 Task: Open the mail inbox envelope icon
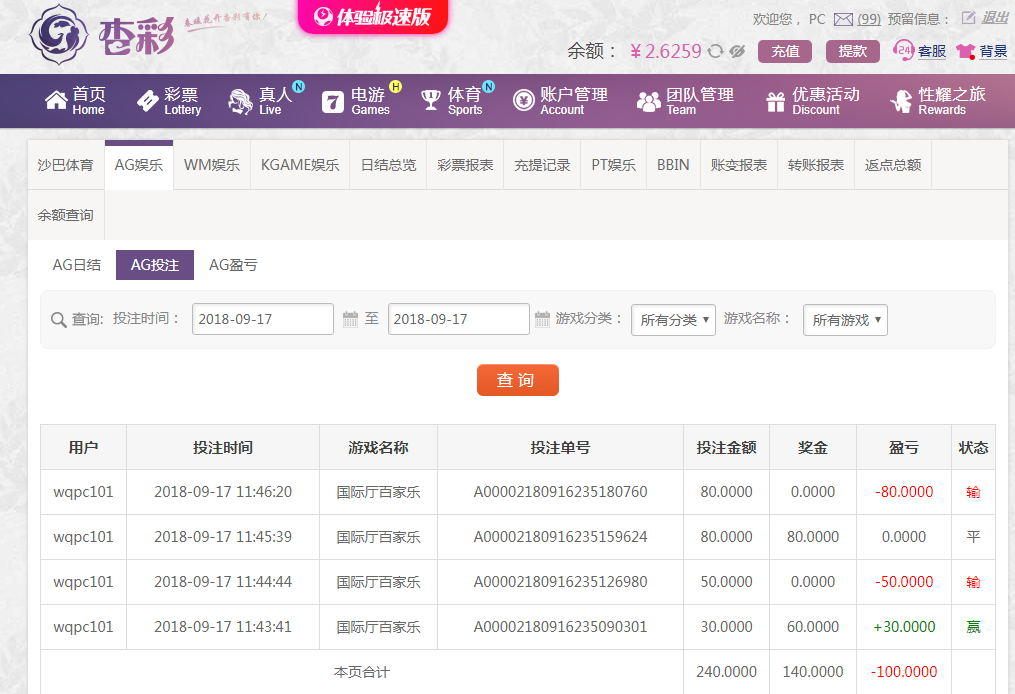tap(843, 19)
